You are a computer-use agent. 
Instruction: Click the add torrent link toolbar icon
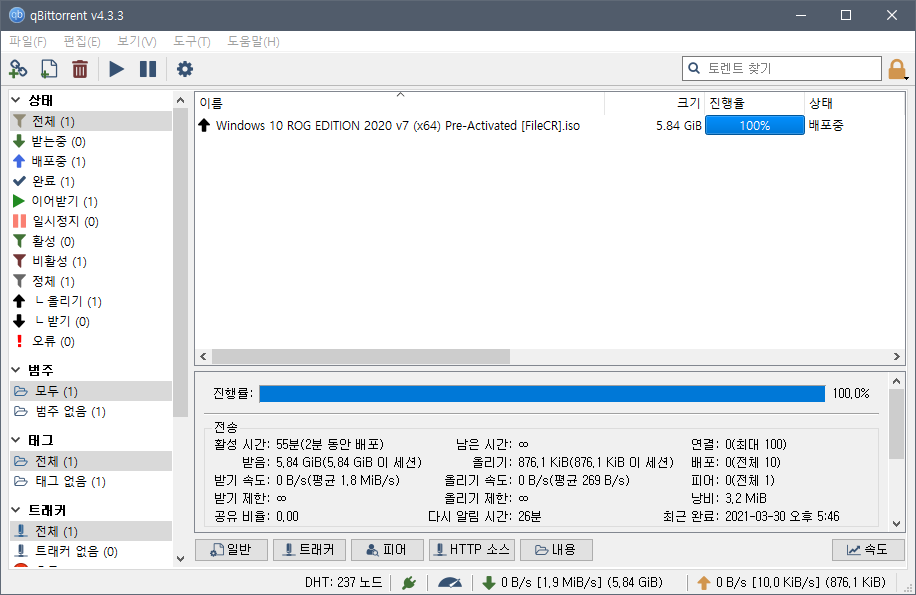tap(18, 69)
